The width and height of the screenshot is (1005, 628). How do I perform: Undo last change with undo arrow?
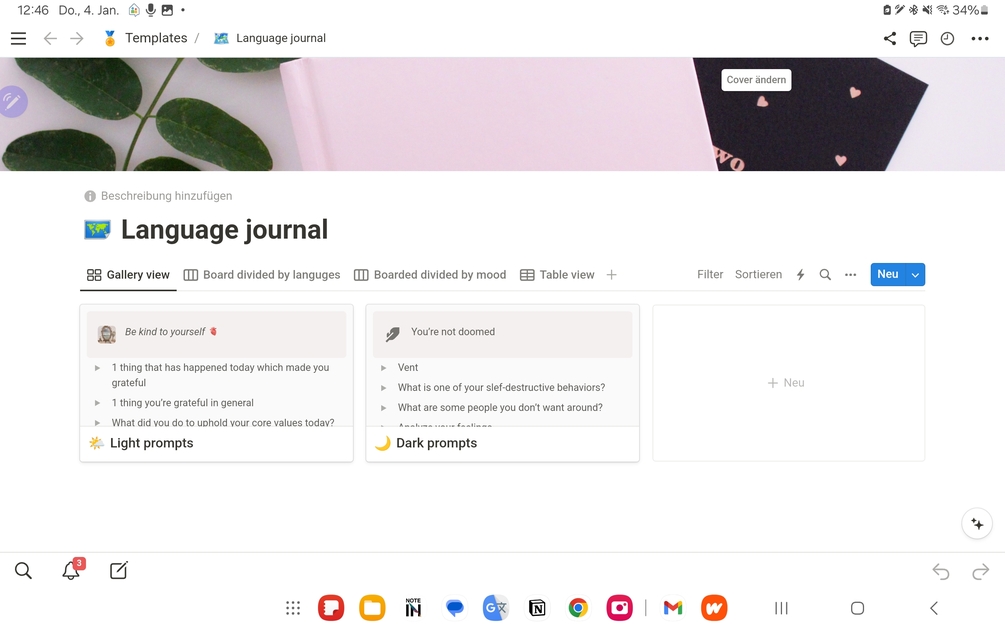coord(940,570)
